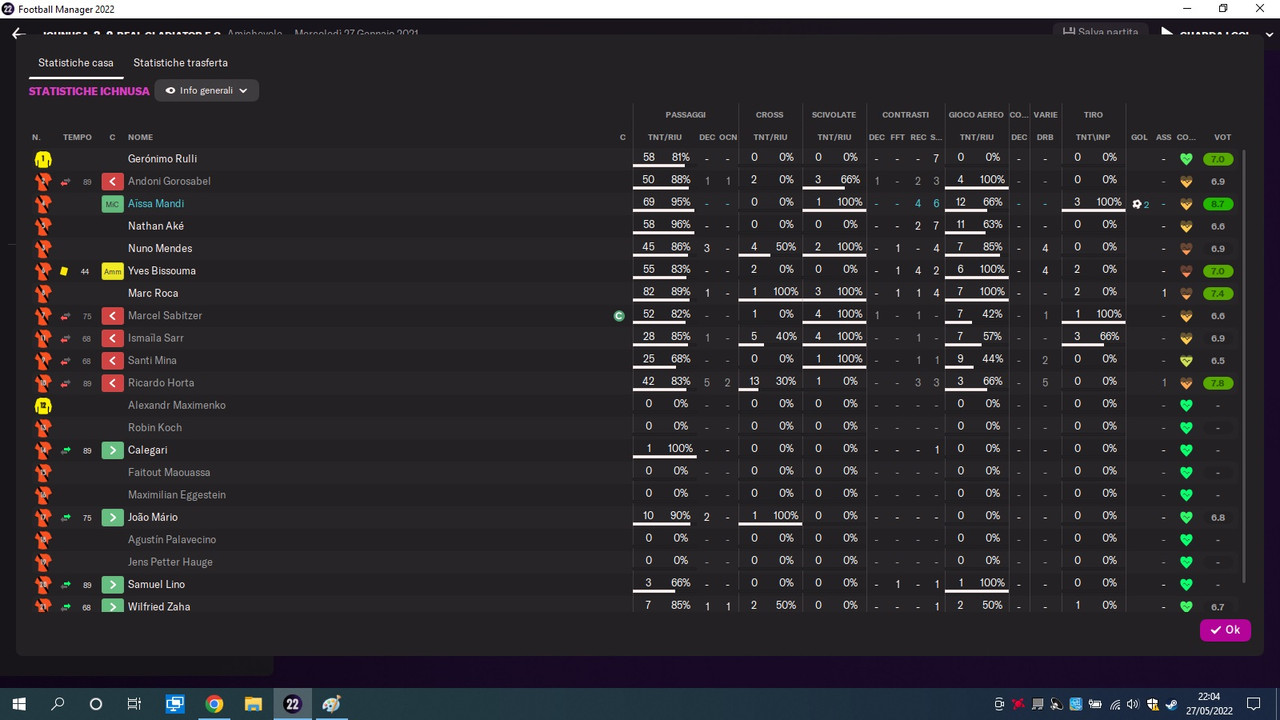Click Ricardo Horta's 7.8 rating badge
1280x720 pixels.
1218,383
